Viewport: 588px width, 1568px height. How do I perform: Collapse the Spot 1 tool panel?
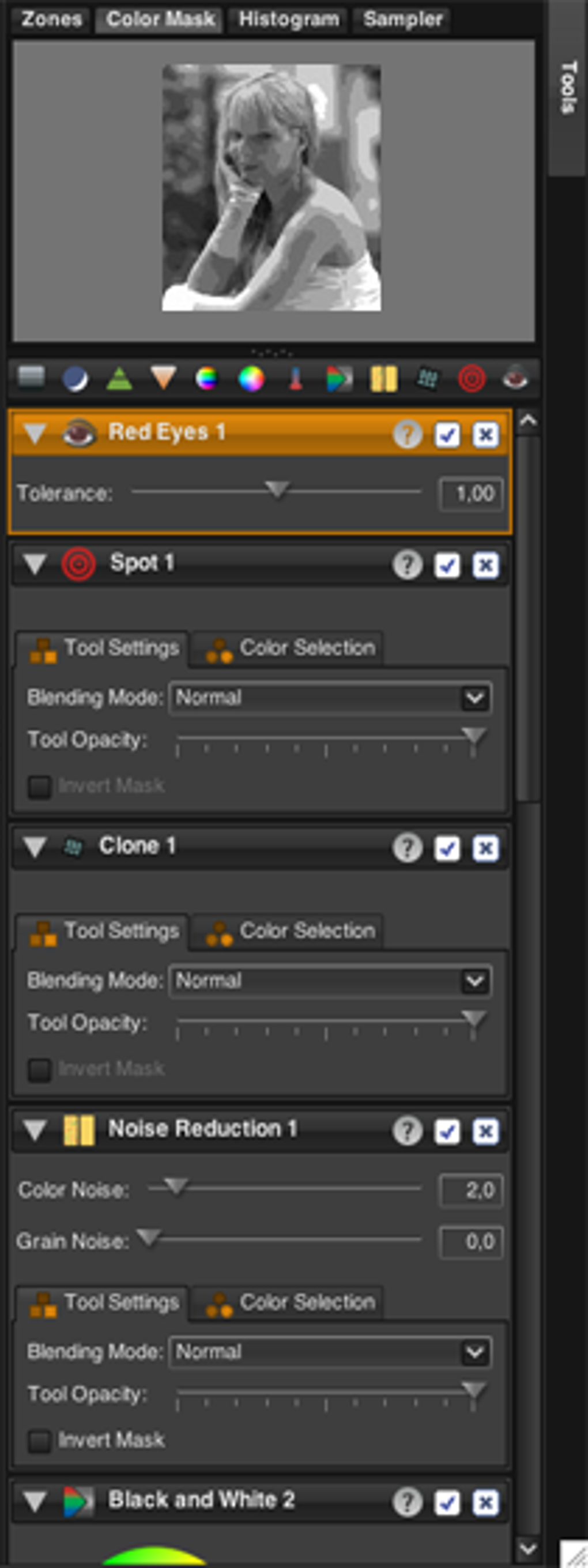point(35,565)
